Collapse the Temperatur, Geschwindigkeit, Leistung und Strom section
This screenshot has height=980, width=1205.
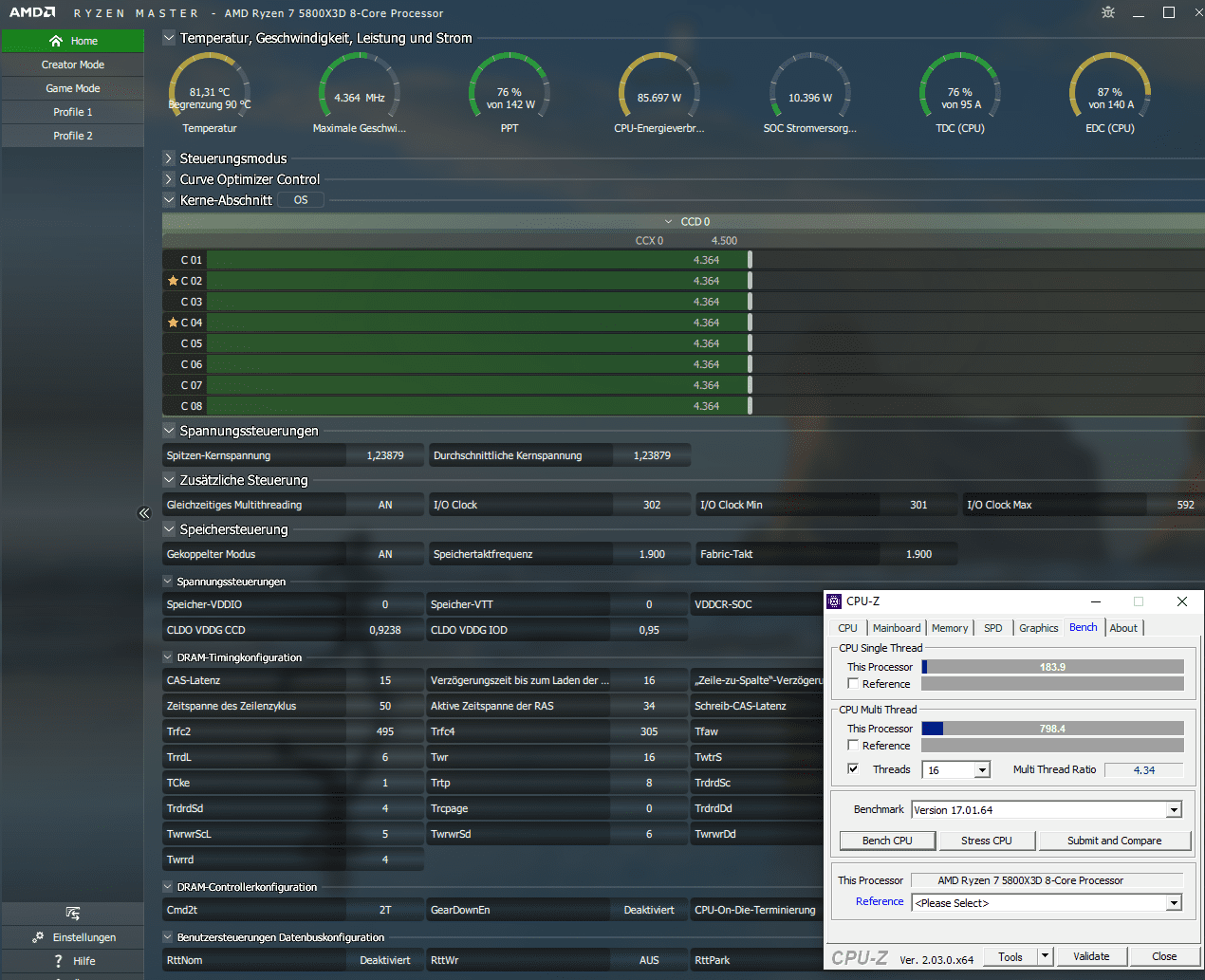169,38
